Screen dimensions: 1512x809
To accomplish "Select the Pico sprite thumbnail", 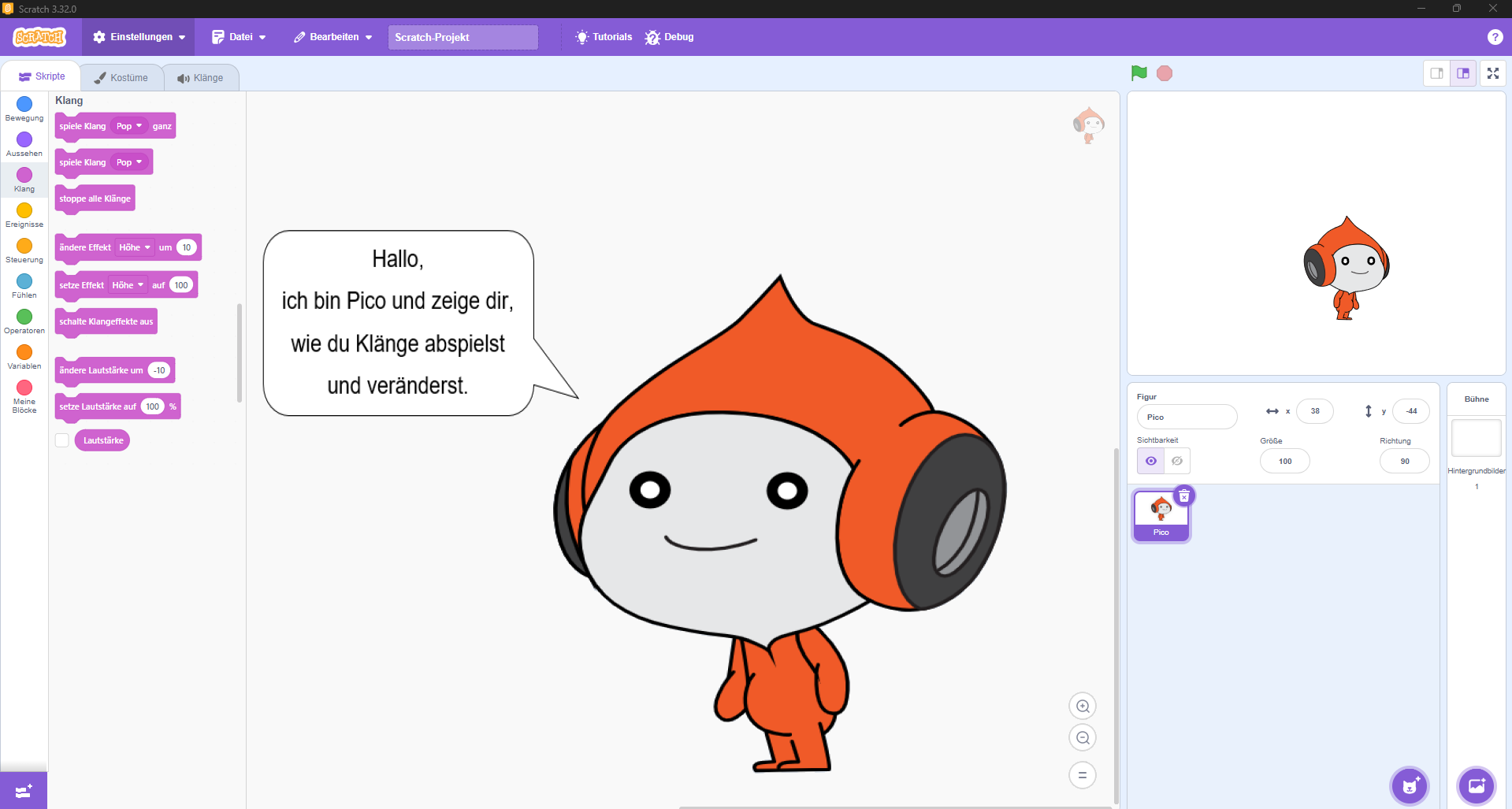I will coord(1161,516).
